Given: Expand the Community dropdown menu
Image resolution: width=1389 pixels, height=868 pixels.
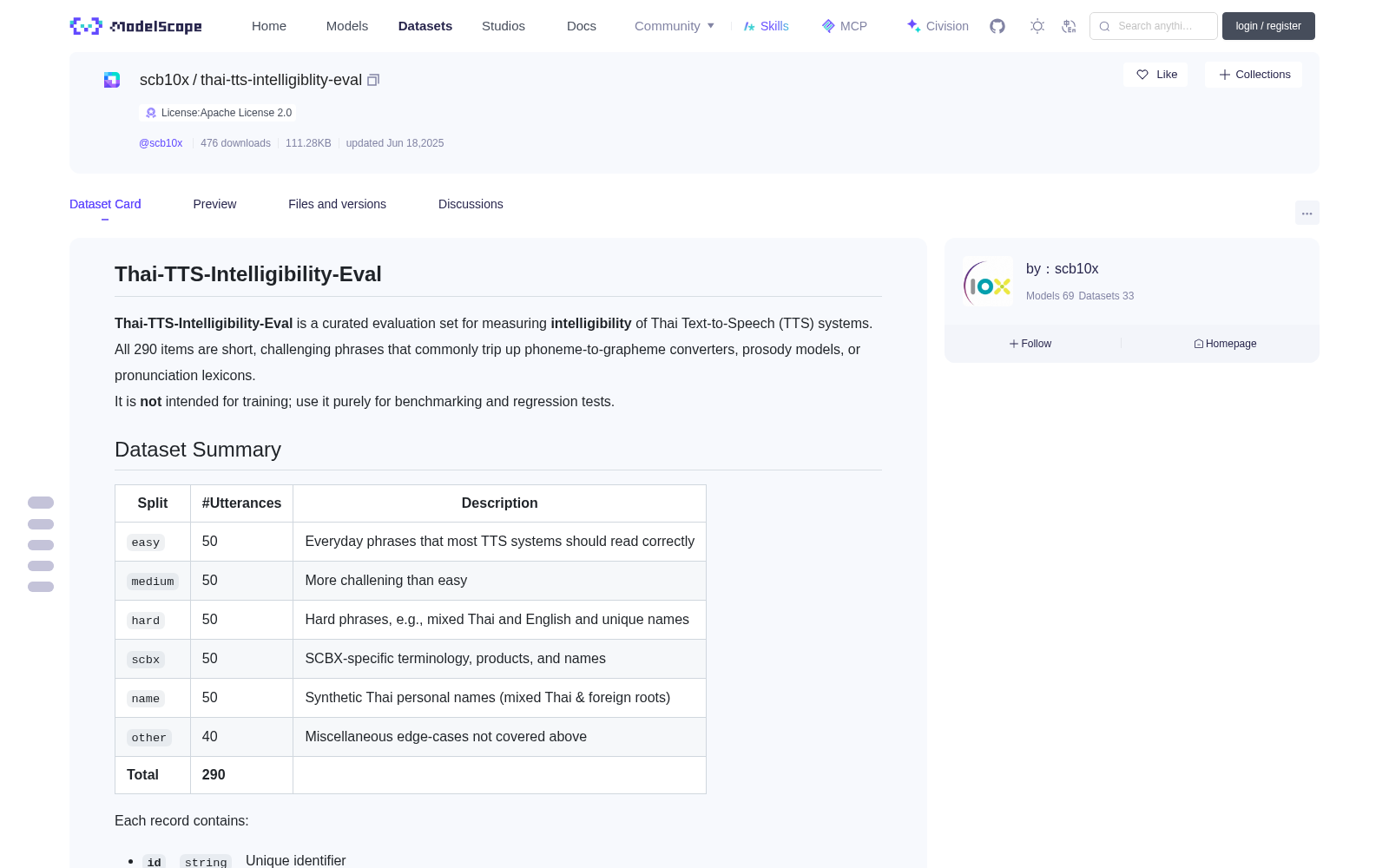Looking at the screenshot, I should (675, 26).
